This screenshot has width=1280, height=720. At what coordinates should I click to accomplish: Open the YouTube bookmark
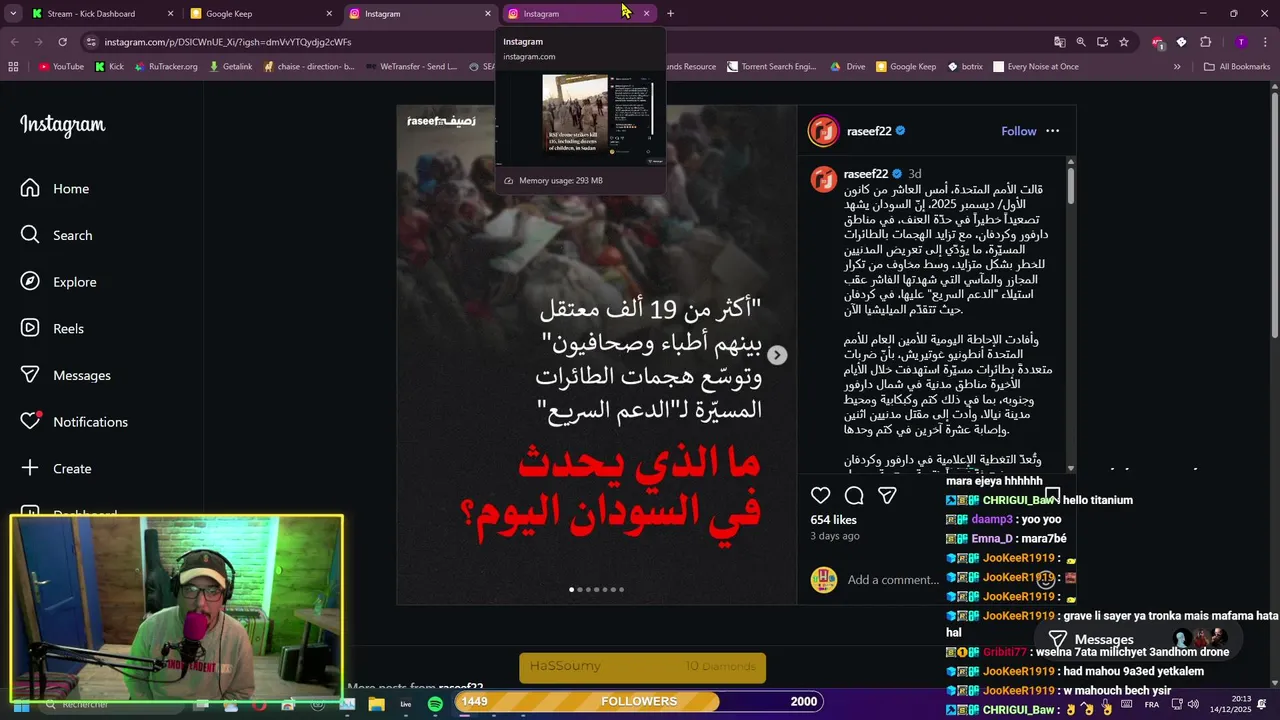pyautogui.click(x=61, y=67)
